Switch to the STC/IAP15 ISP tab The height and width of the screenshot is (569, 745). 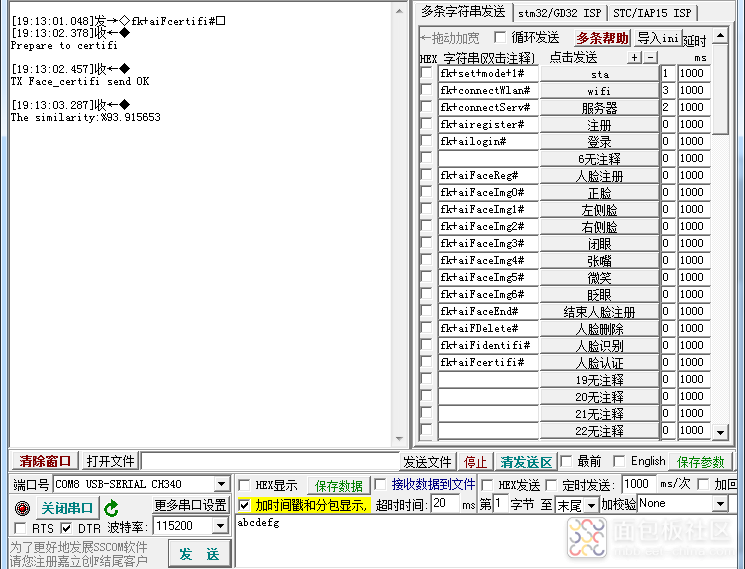click(652, 13)
